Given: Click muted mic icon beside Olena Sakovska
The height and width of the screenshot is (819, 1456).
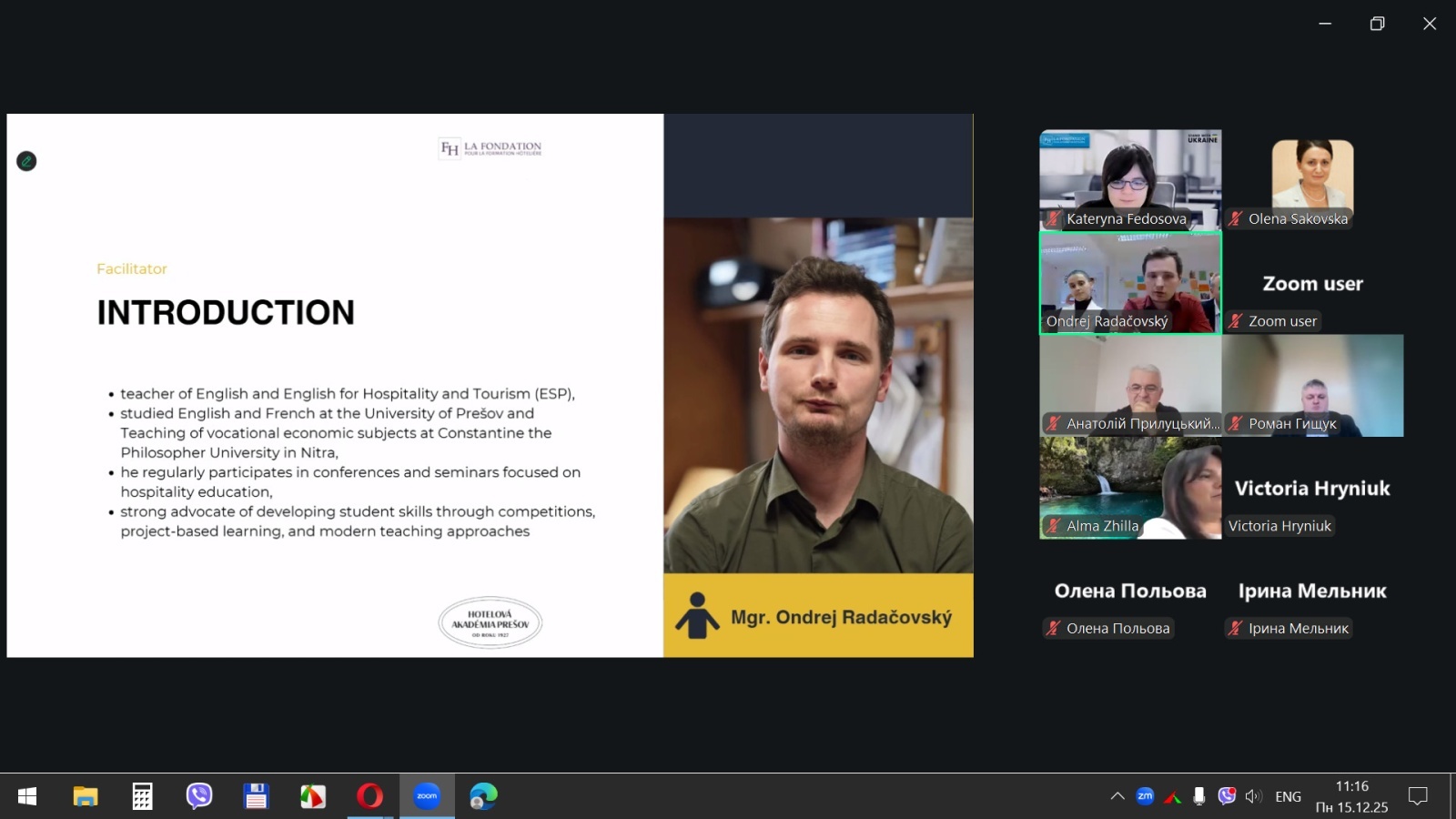Looking at the screenshot, I should 1236,218.
